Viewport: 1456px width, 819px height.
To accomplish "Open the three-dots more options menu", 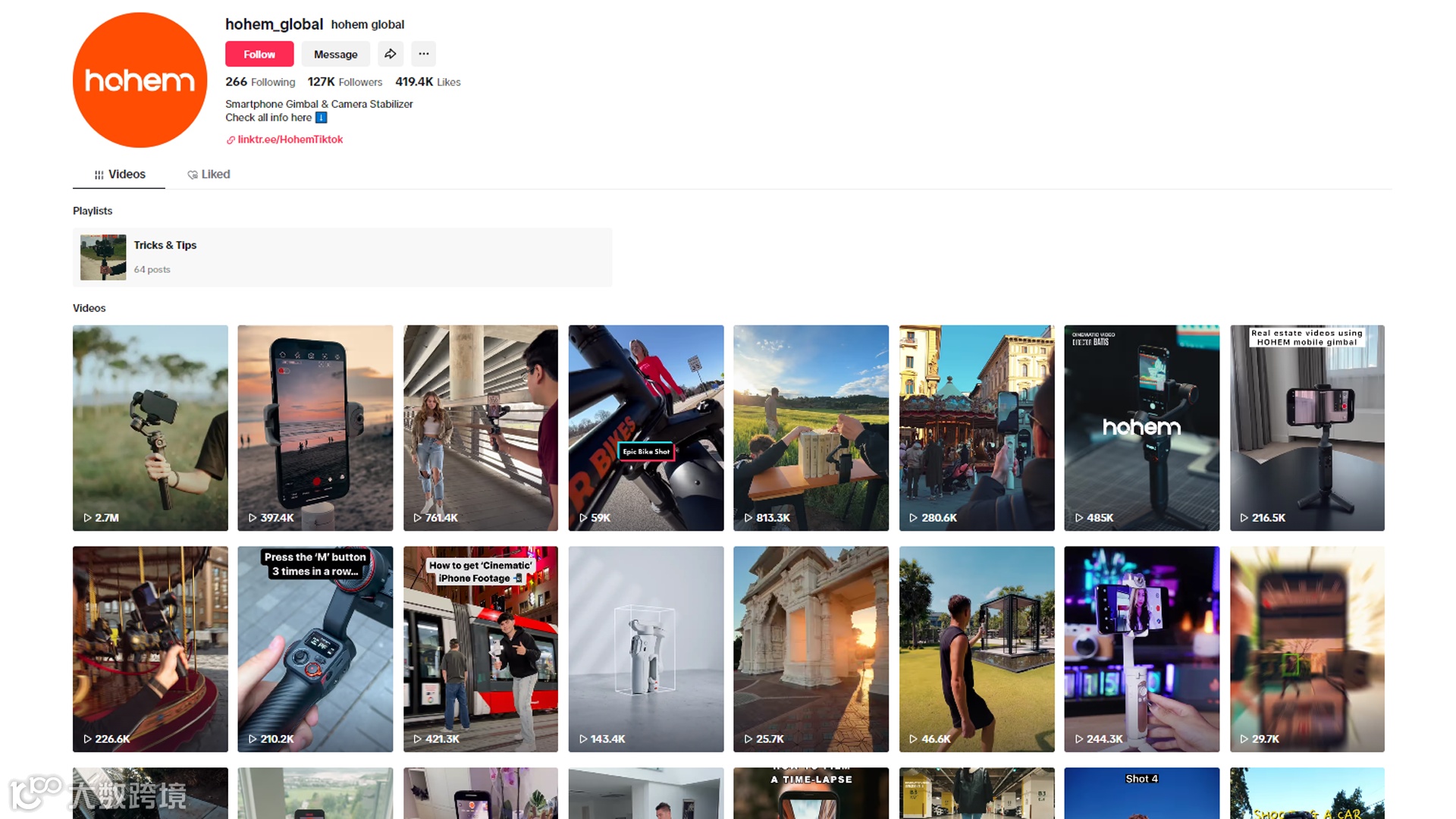I will pyautogui.click(x=424, y=54).
